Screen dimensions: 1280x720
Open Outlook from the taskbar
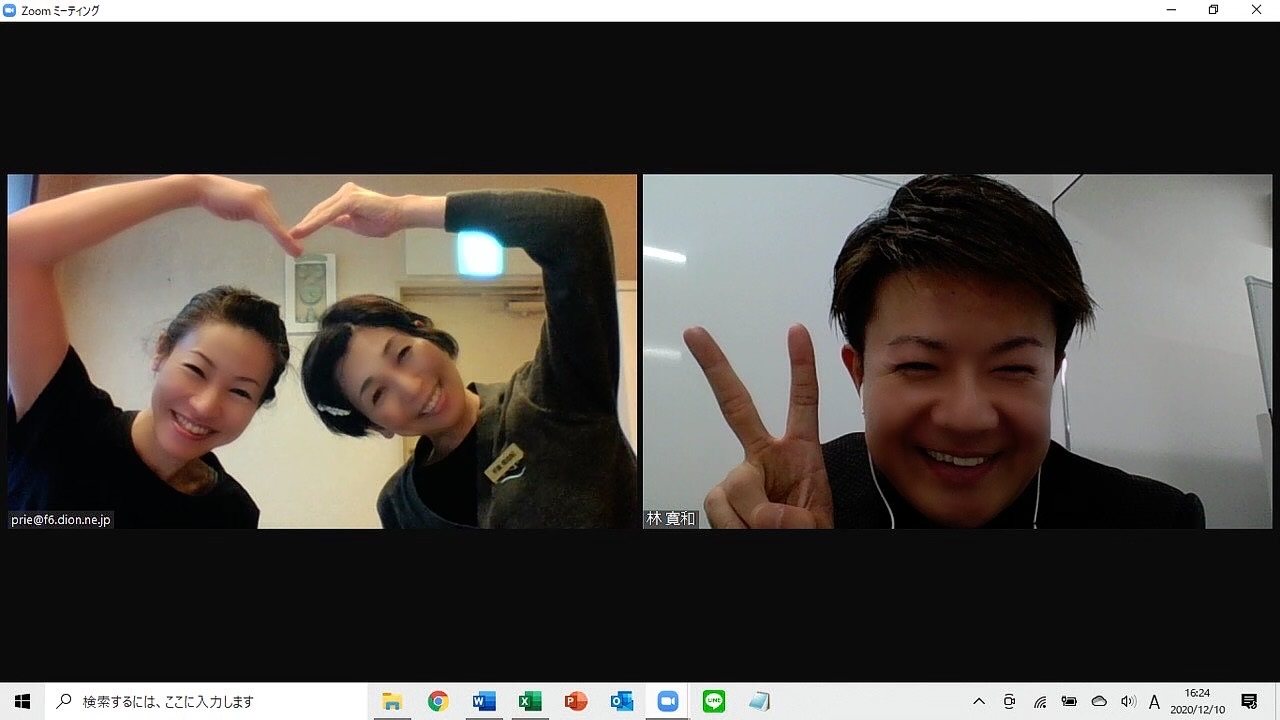(x=622, y=702)
